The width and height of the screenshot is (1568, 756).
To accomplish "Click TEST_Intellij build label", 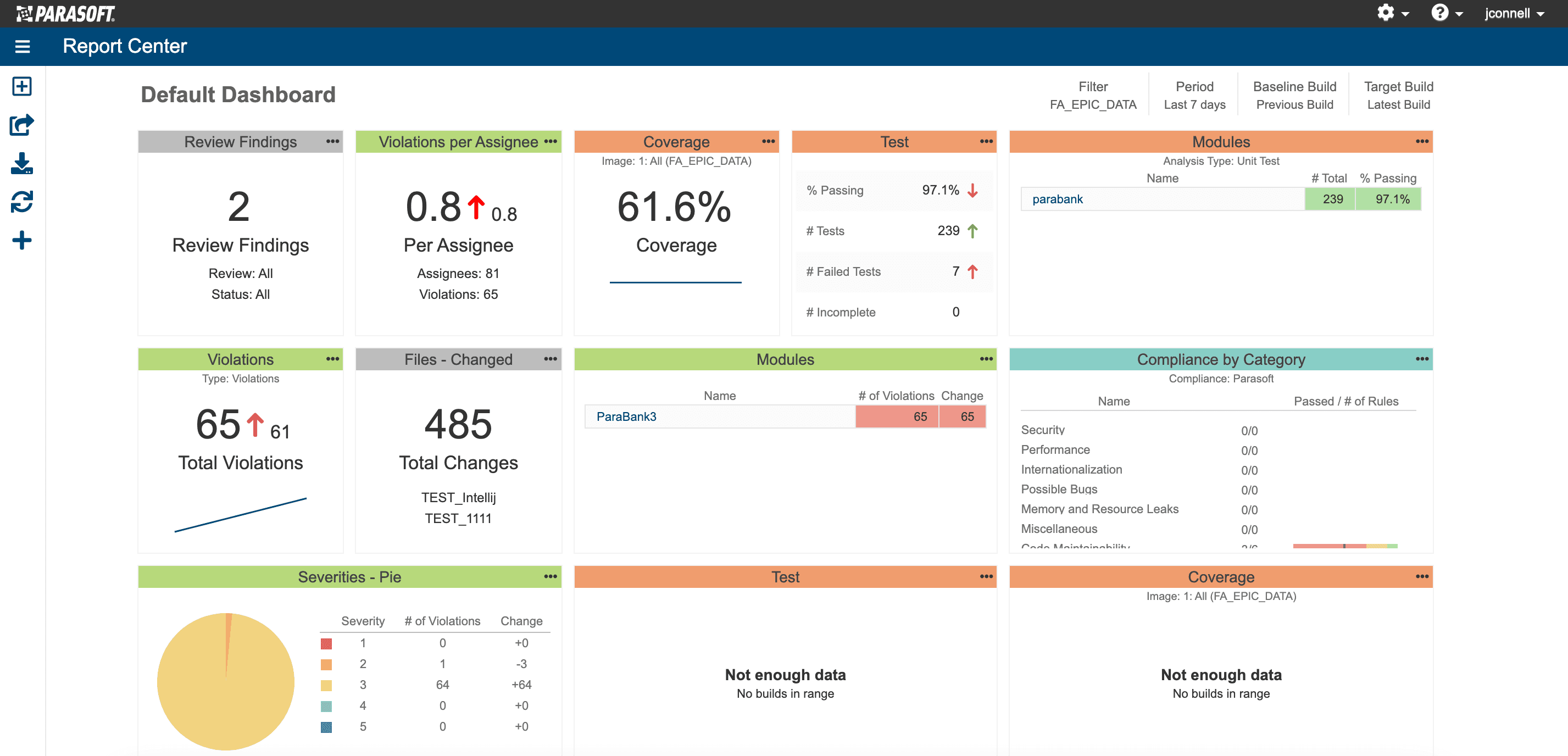I will (458, 497).
